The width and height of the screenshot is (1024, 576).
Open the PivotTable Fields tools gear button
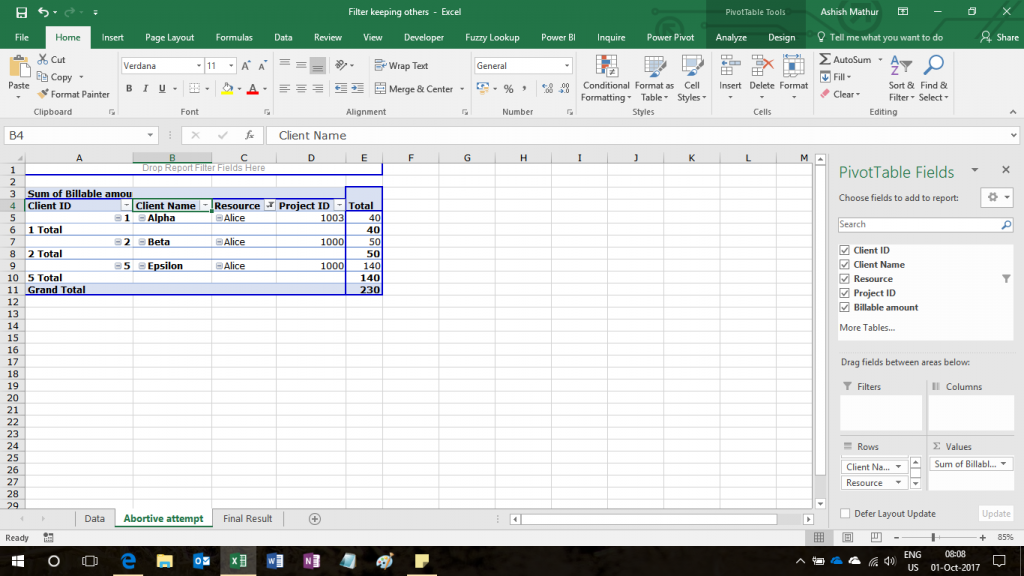point(997,197)
